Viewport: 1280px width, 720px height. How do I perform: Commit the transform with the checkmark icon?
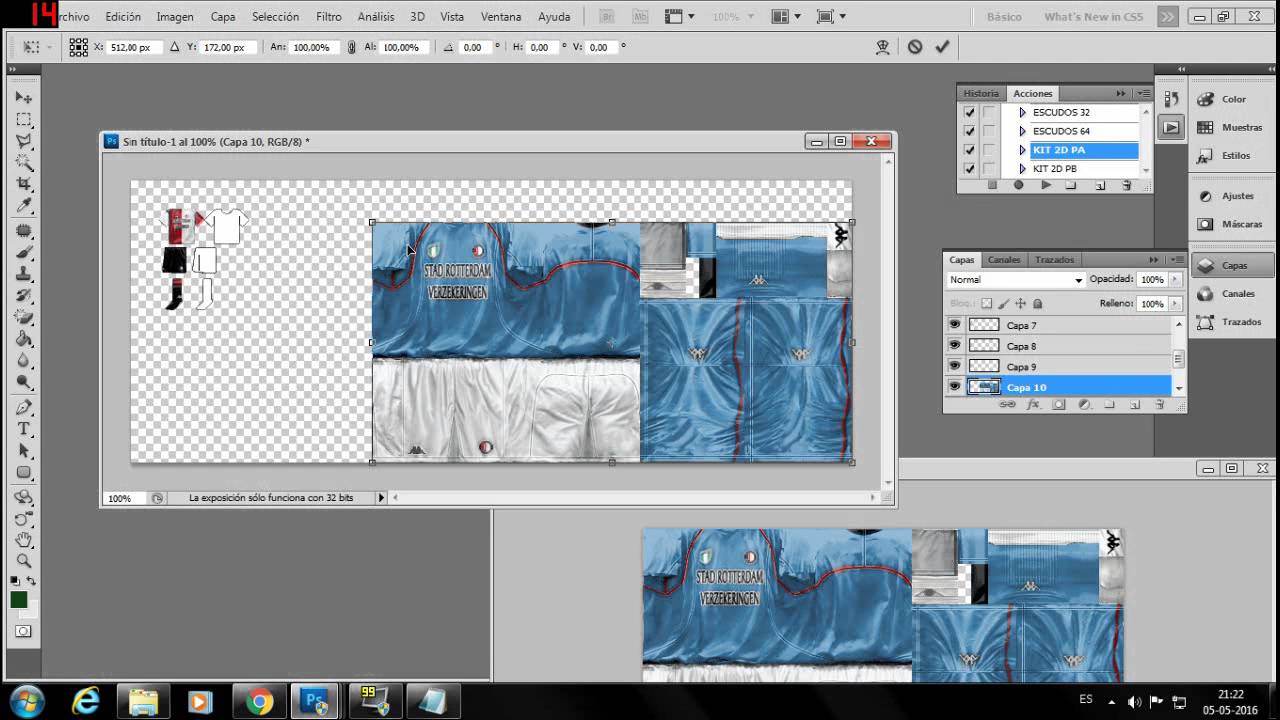942,47
